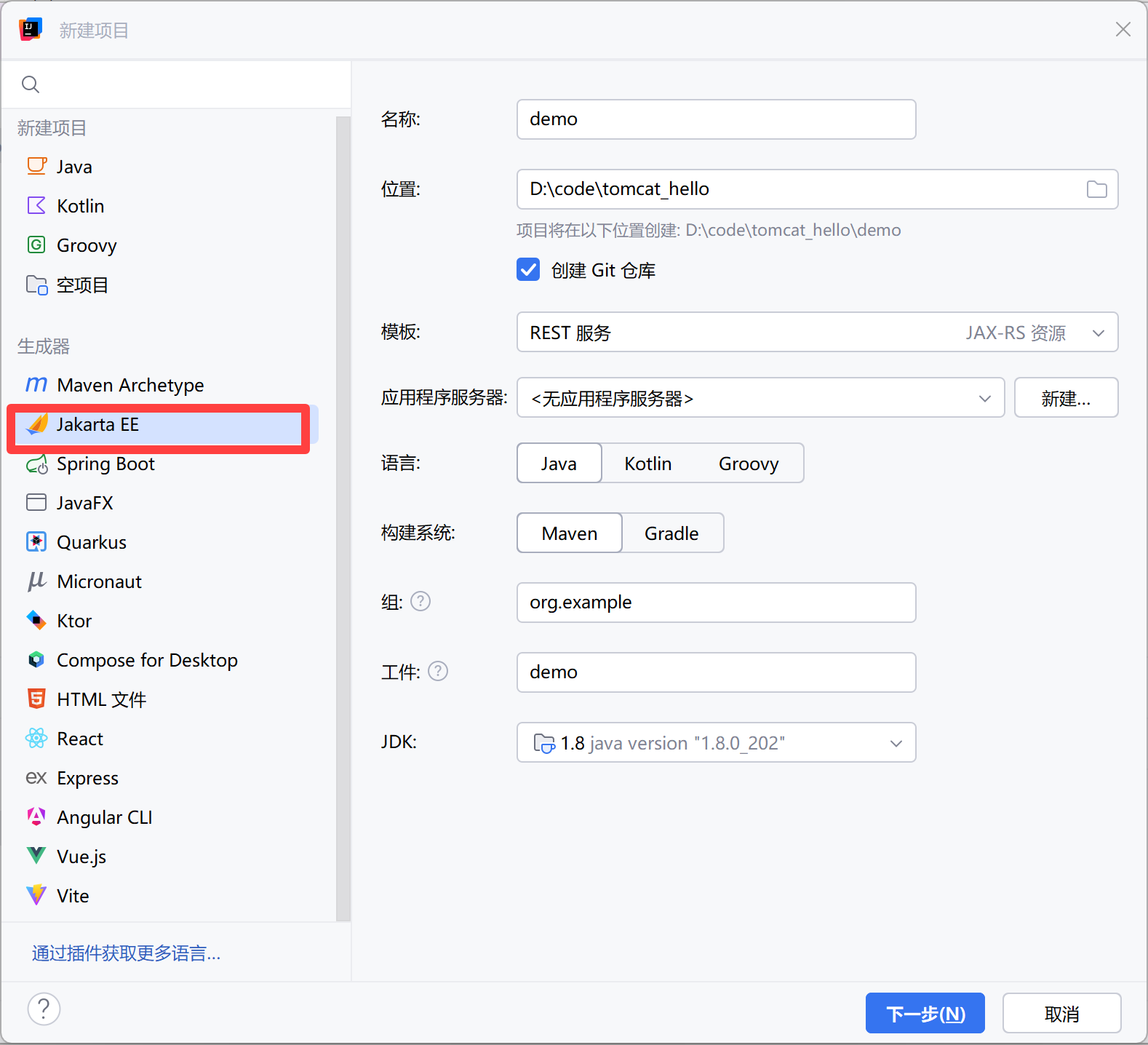Click the 名称 input field with demo

pyautogui.click(x=716, y=119)
